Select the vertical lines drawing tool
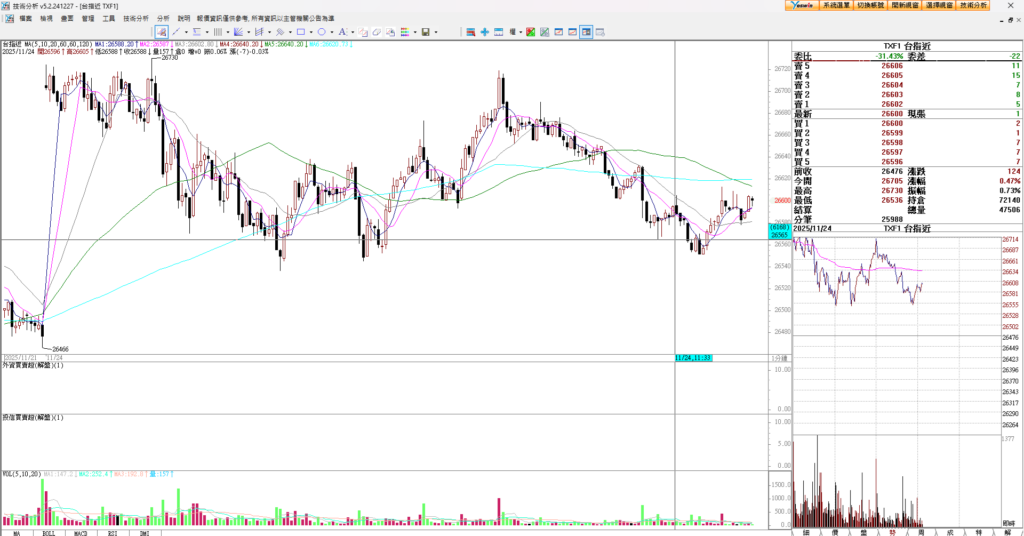1024x536 pixels. [218, 32]
